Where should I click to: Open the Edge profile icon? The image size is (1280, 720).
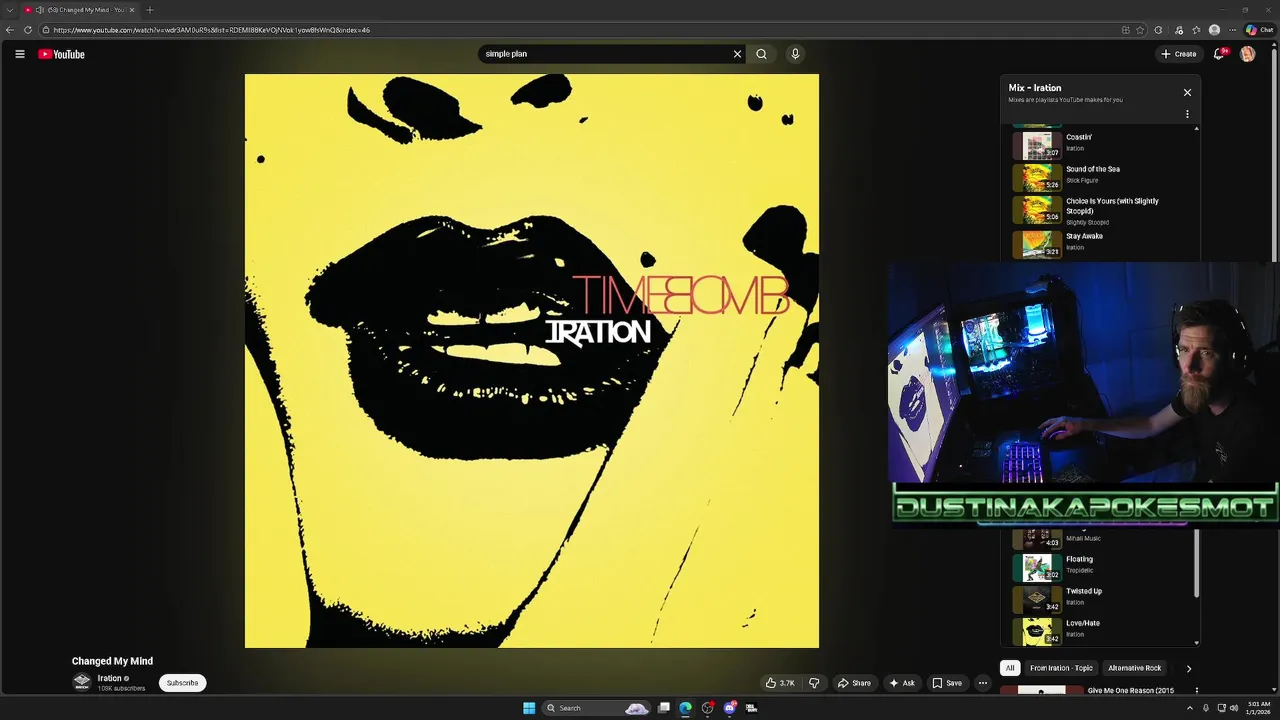[1214, 30]
